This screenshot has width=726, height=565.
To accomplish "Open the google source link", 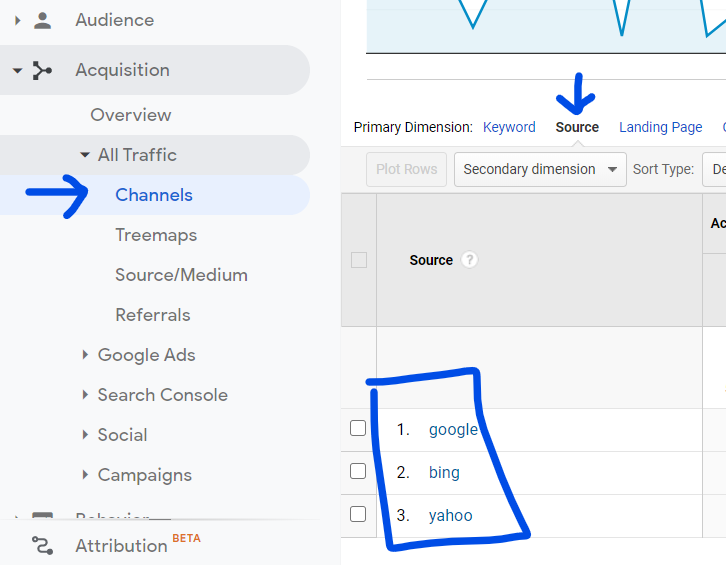I will click(x=453, y=430).
